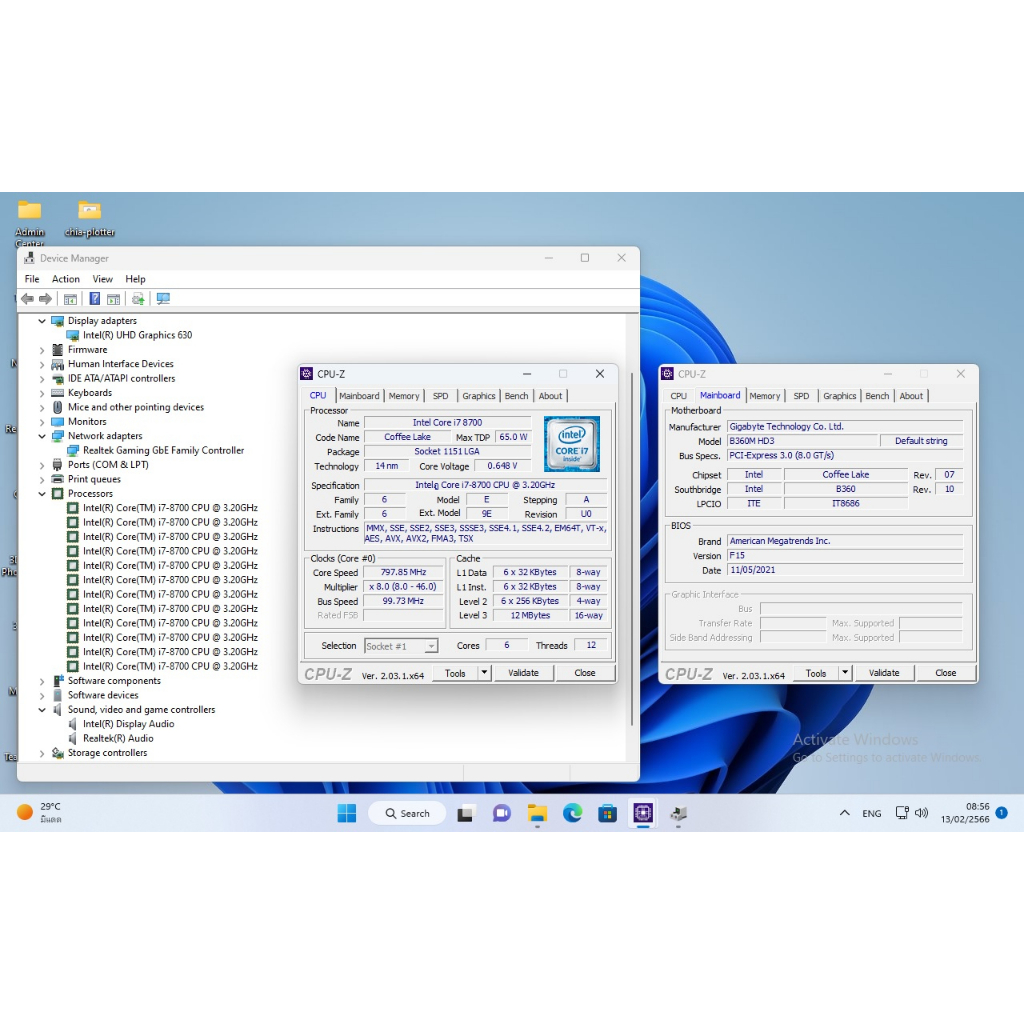
Task: Open Tools dropdown arrow in CPU-Z Mainboard window
Action: point(844,673)
